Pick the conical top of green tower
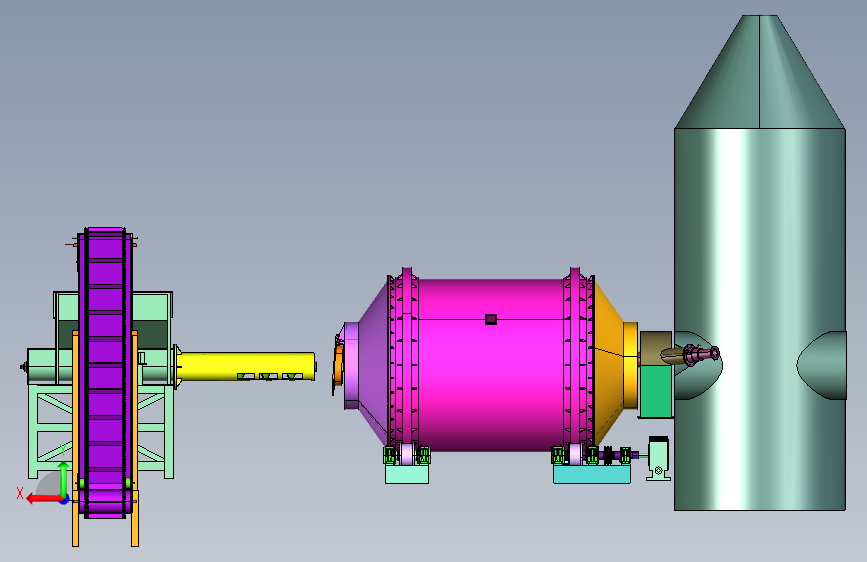Screen dimensions: 867x562 click(760, 72)
